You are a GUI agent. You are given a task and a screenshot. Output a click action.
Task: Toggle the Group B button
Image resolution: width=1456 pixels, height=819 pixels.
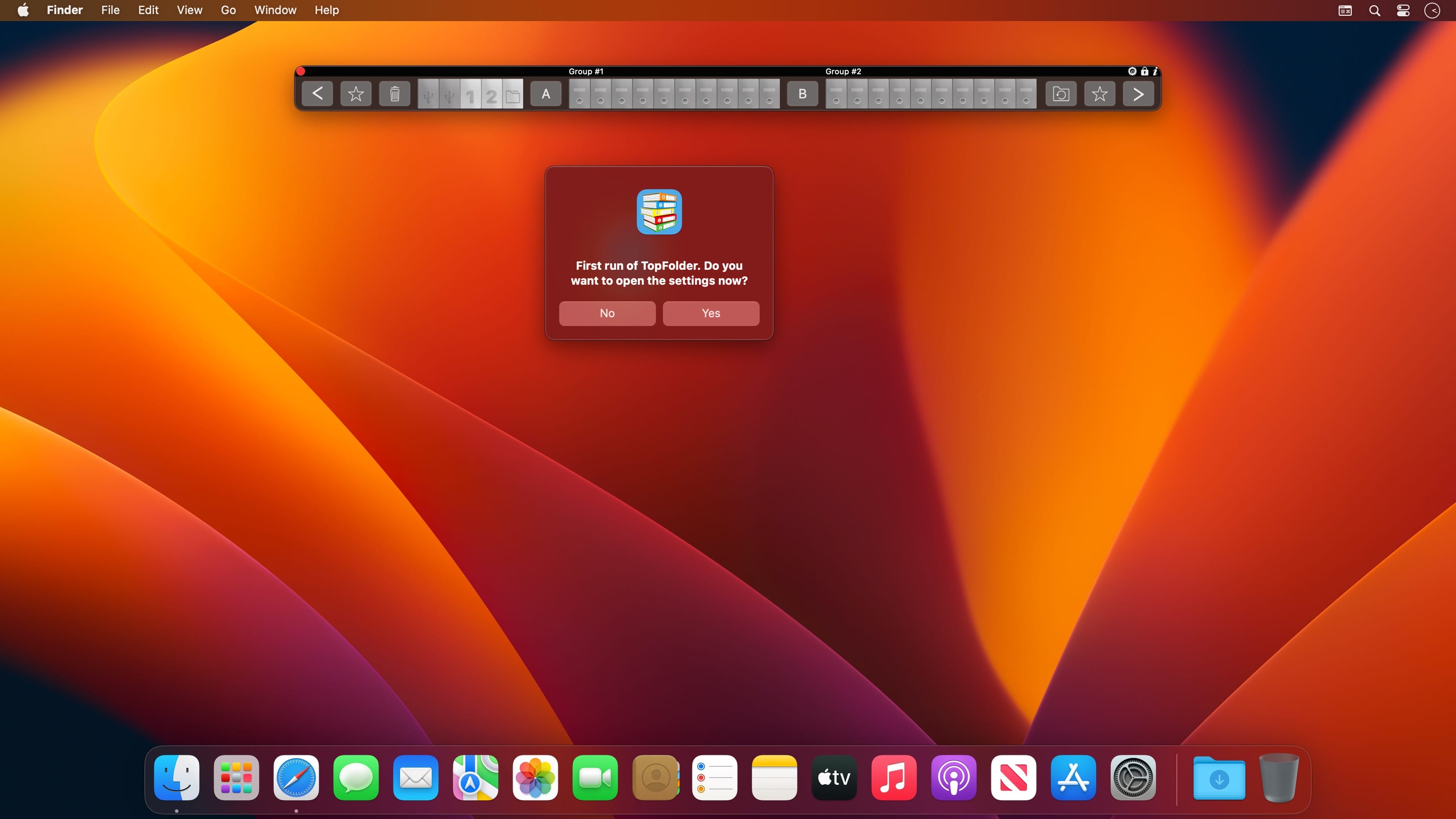(802, 94)
